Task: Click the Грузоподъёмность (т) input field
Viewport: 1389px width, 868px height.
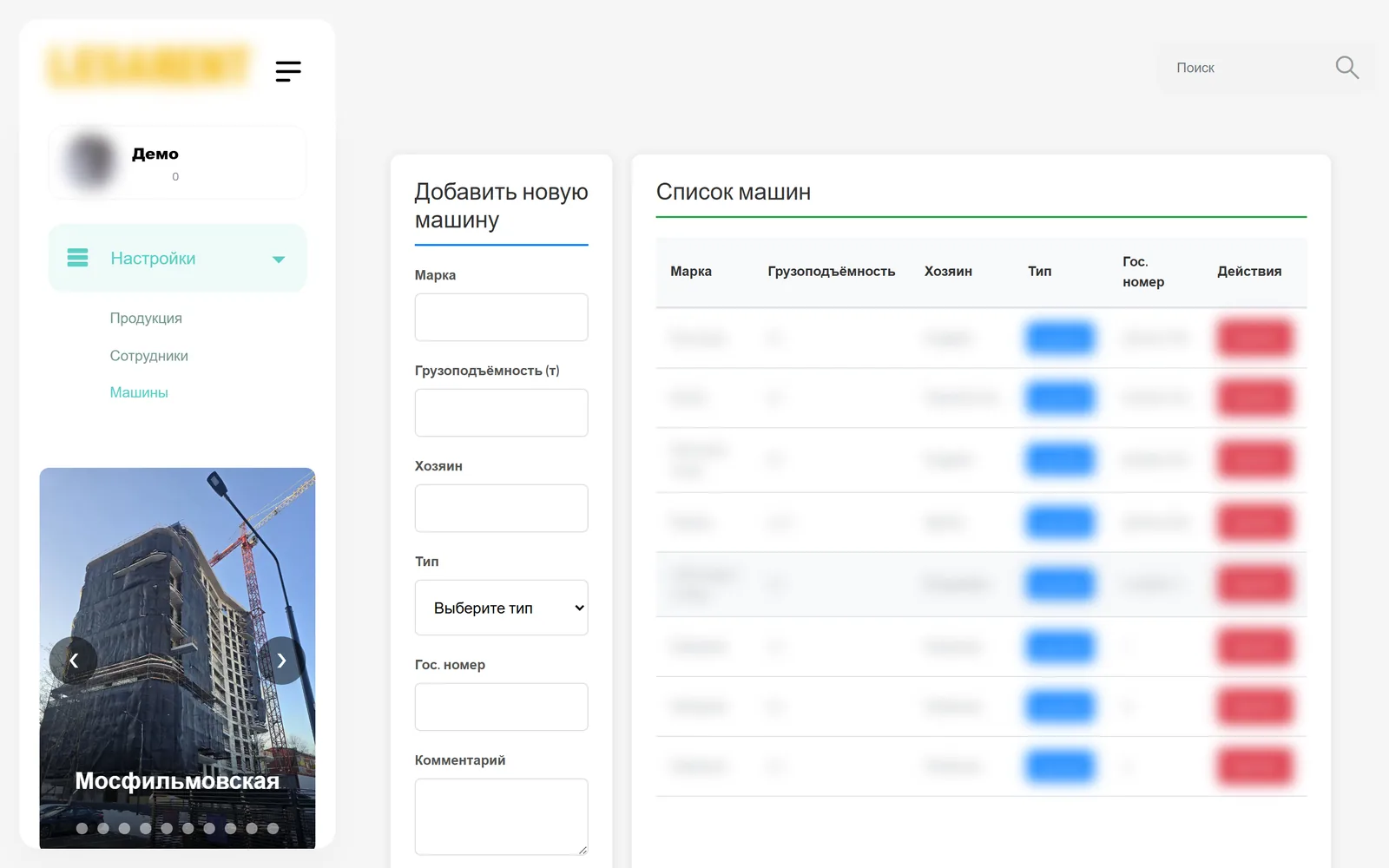Action: (x=502, y=412)
